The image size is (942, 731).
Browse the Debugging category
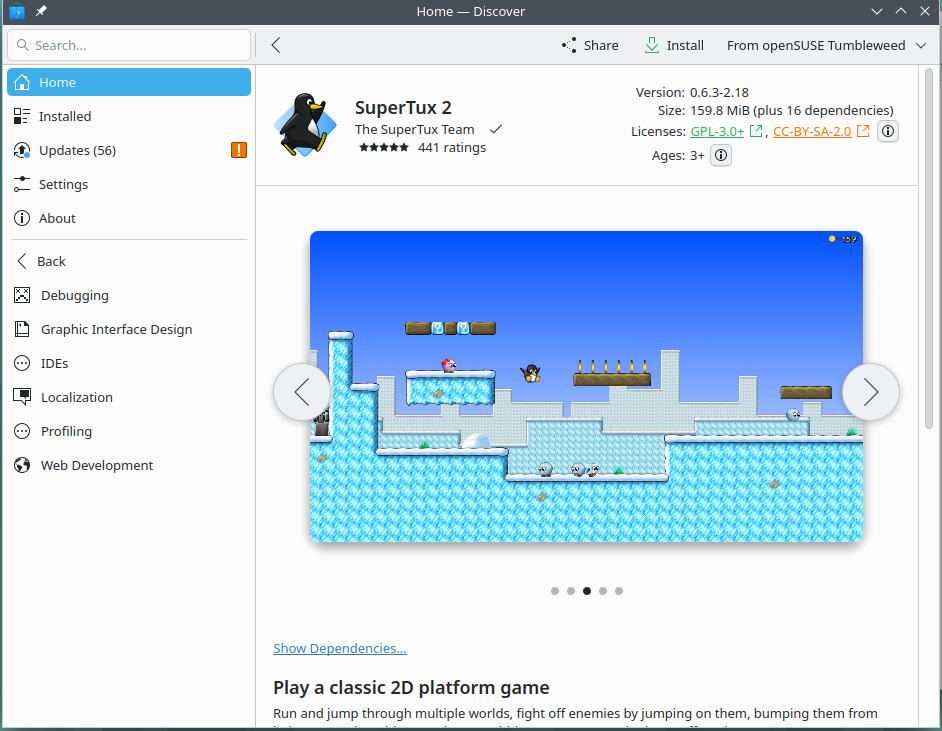click(x=129, y=295)
